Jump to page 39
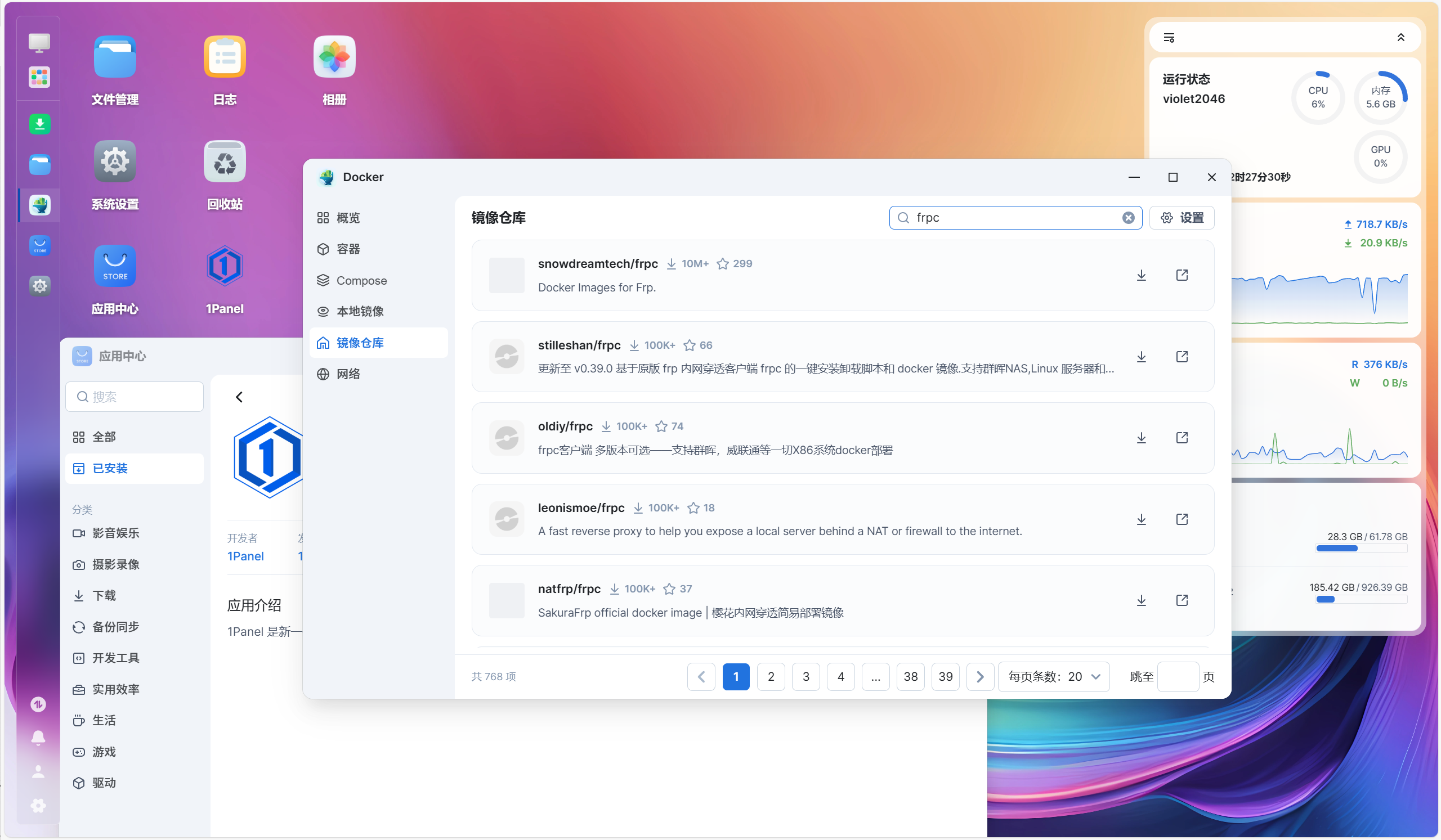The width and height of the screenshot is (1441, 840). point(945,677)
